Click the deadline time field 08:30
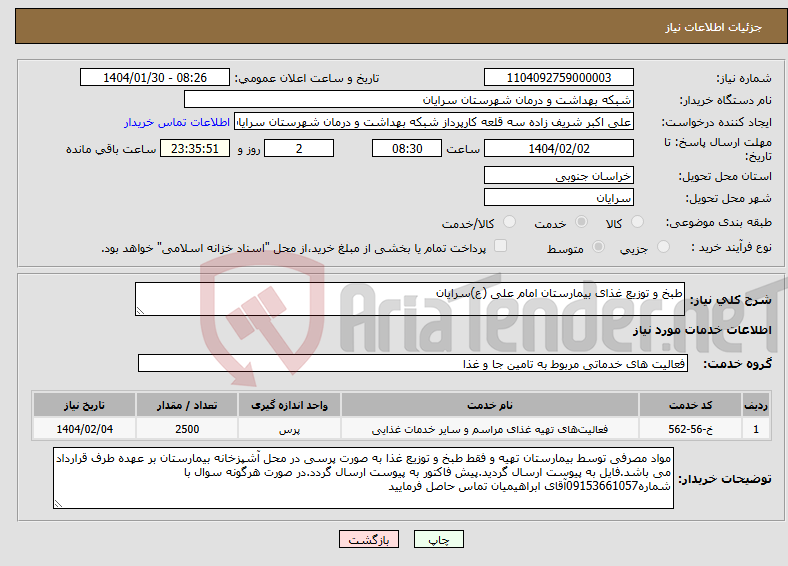The height and width of the screenshot is (566, 788). pyautogui.click(x=407, y=148)
